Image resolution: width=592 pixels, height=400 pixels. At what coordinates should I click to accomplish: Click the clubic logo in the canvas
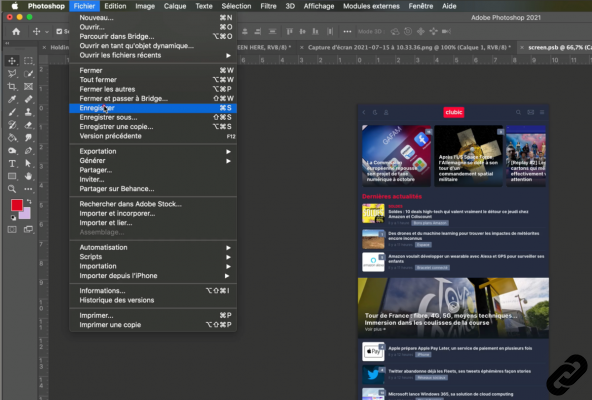point(453,112)
